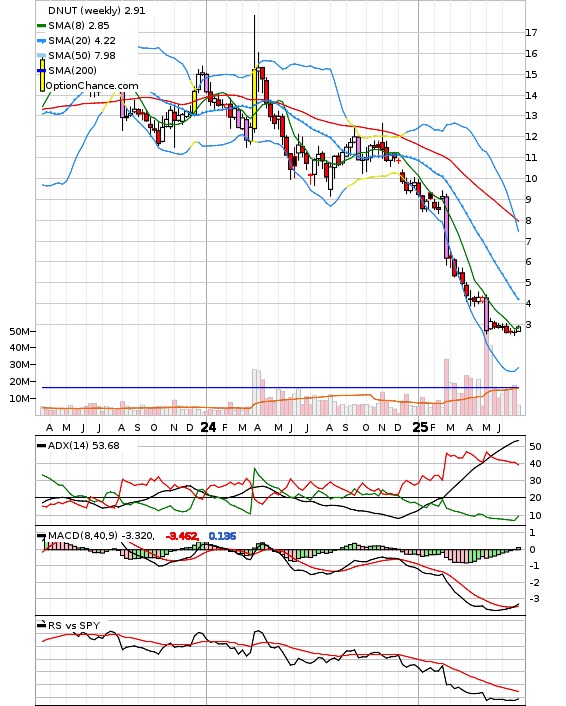Click the ADX(14) 53.68 indicator label
This screenshot has height=706, width=566.
click(84, 446)
